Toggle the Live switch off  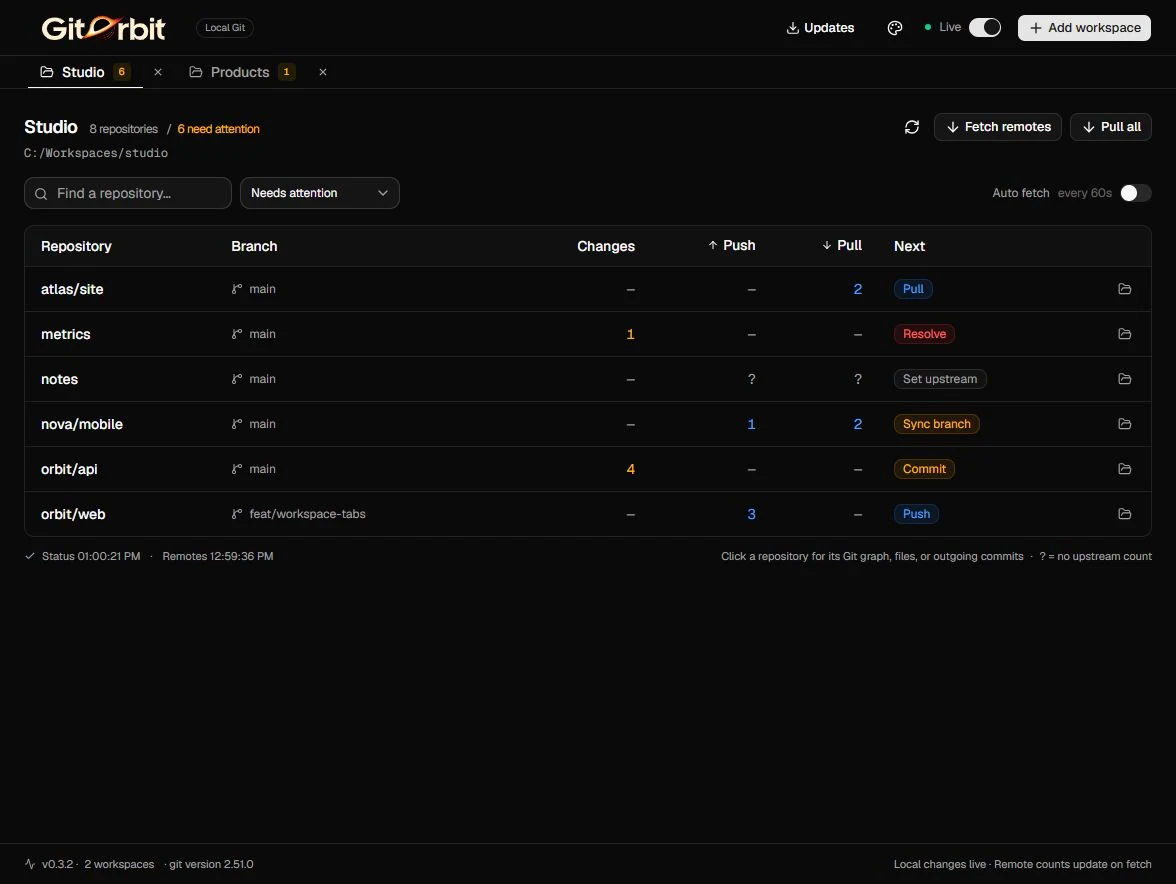tap(985, 28)
